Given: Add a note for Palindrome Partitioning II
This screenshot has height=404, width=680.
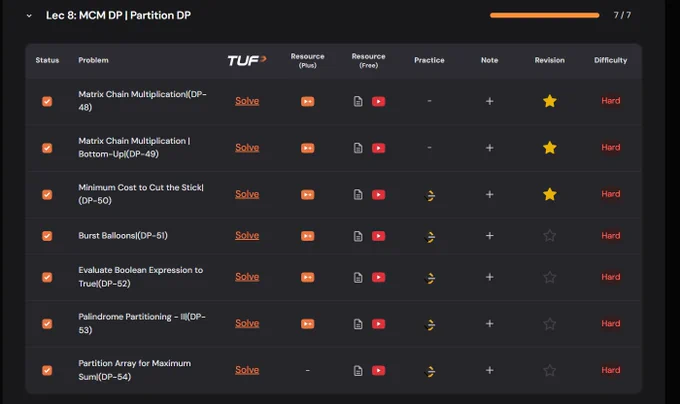Looking at the screenshot, I should (x=490, y=324).
